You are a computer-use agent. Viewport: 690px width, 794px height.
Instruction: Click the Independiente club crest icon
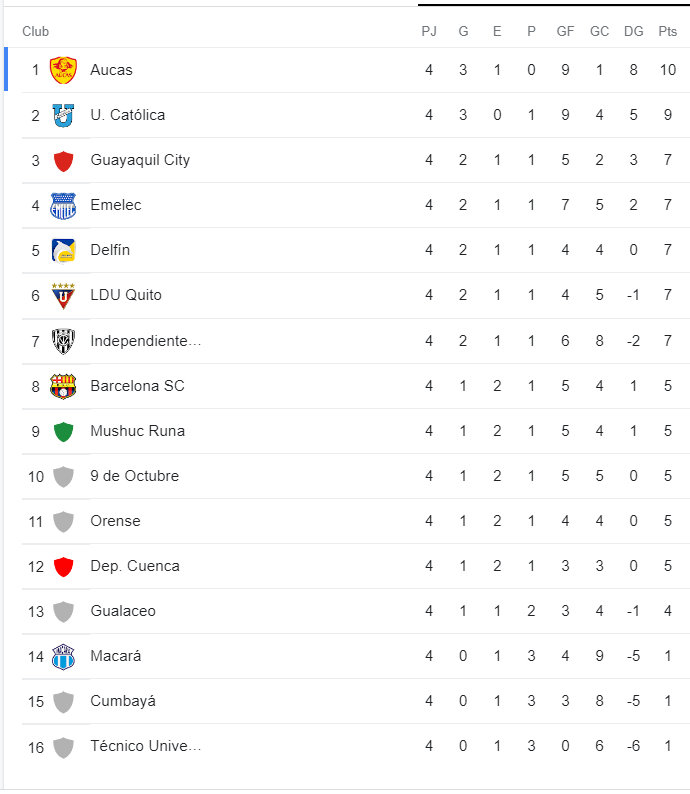click(64, 341)
